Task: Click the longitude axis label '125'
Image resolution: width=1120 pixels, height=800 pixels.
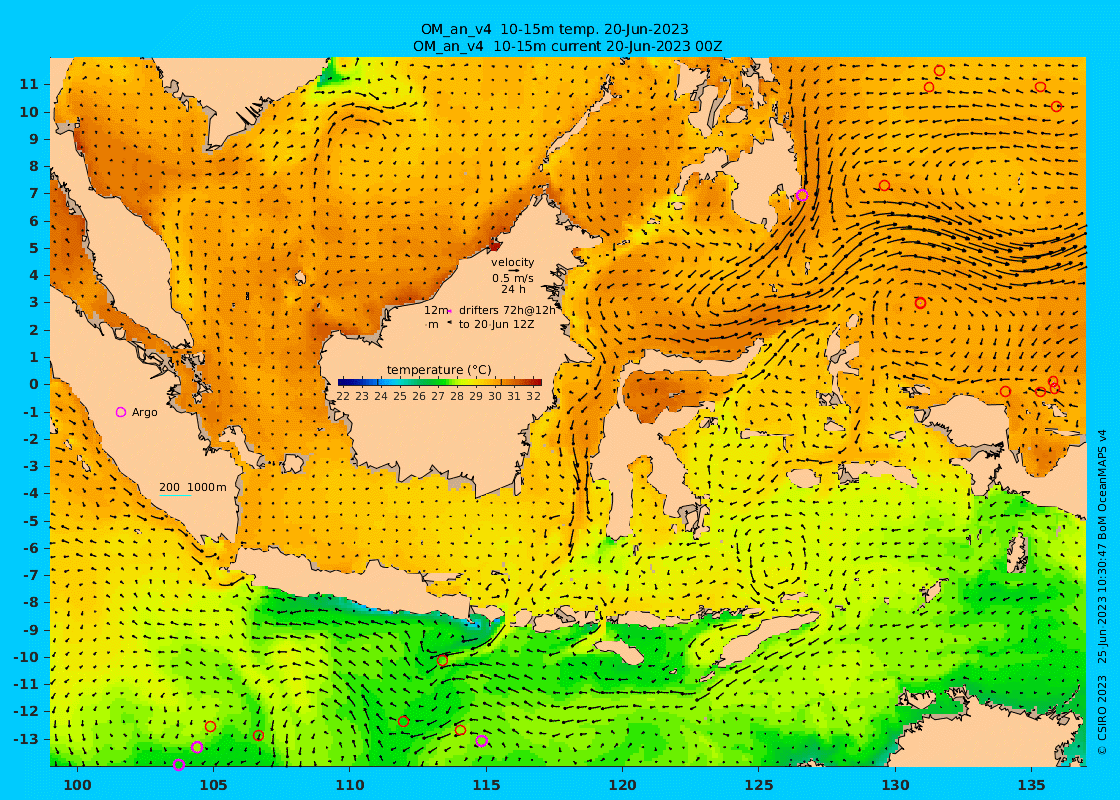Action: click(759, 785)
